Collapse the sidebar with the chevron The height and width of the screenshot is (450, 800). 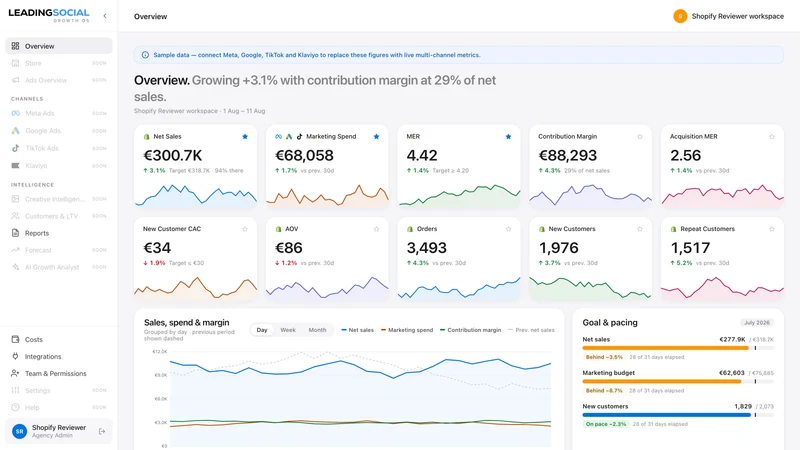(x=105, y=16)
